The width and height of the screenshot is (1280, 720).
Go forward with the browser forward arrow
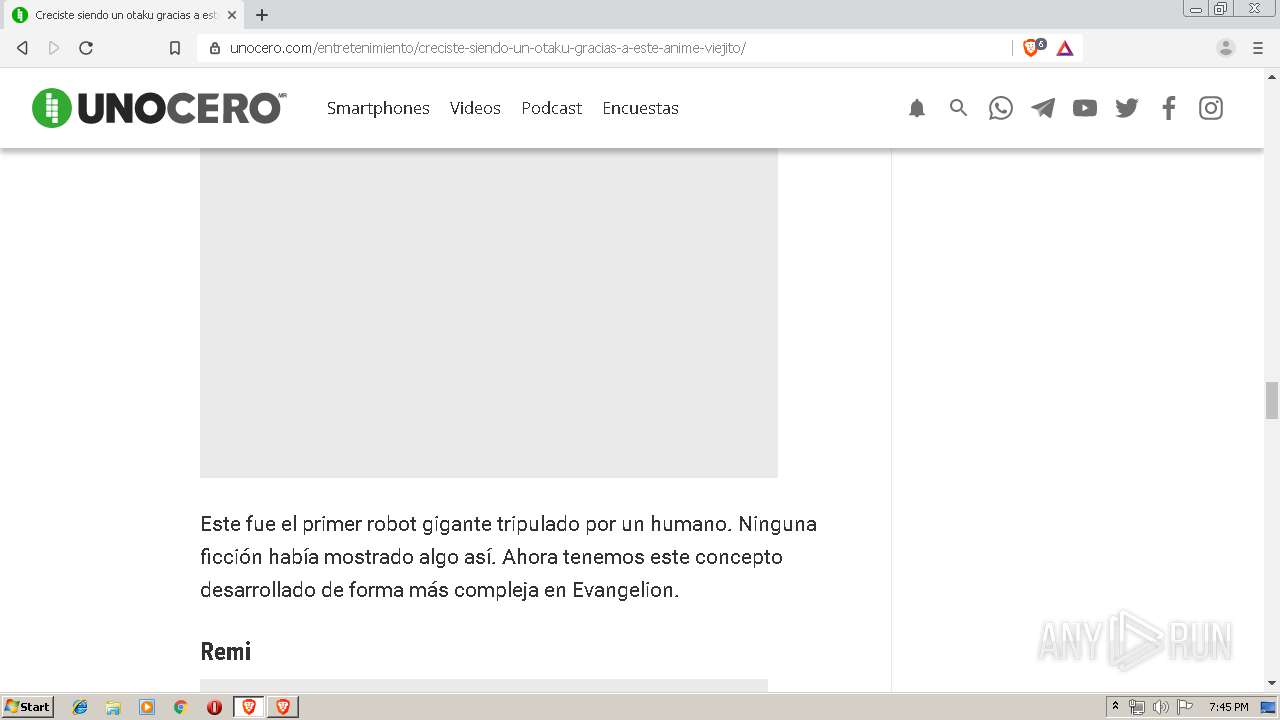(54, 48)
